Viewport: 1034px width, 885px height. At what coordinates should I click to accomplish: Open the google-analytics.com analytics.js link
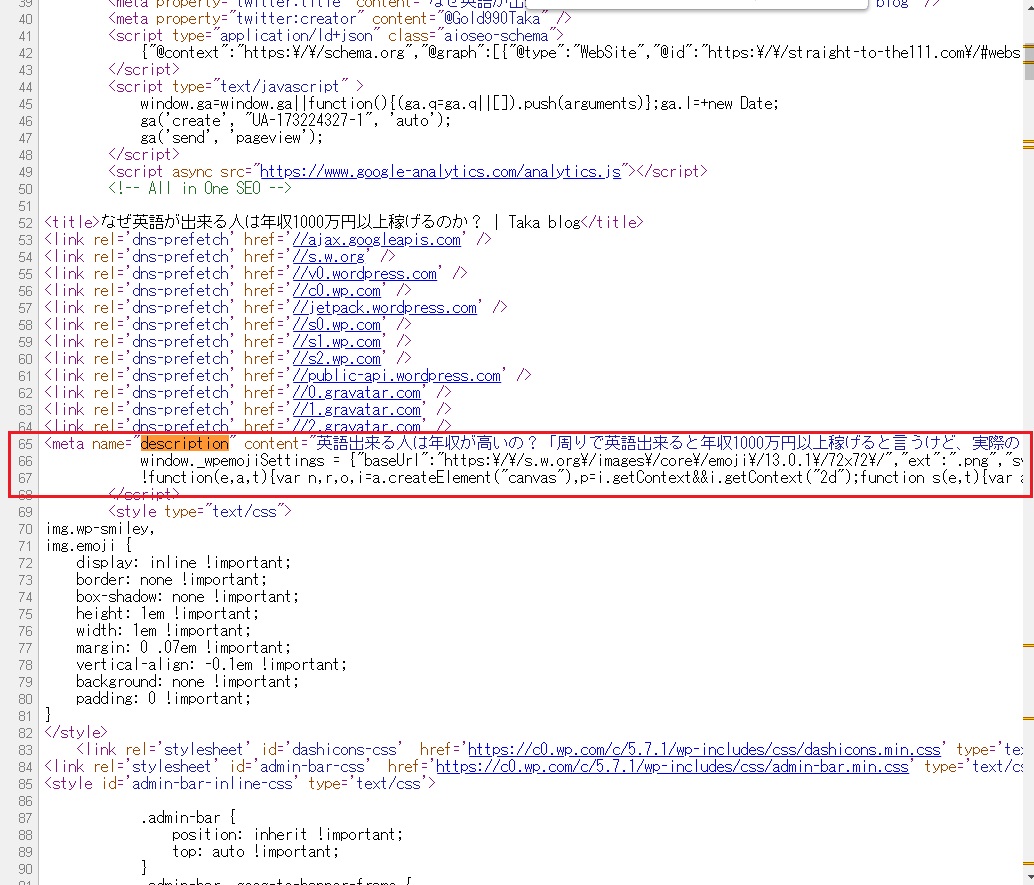point(441,171)
